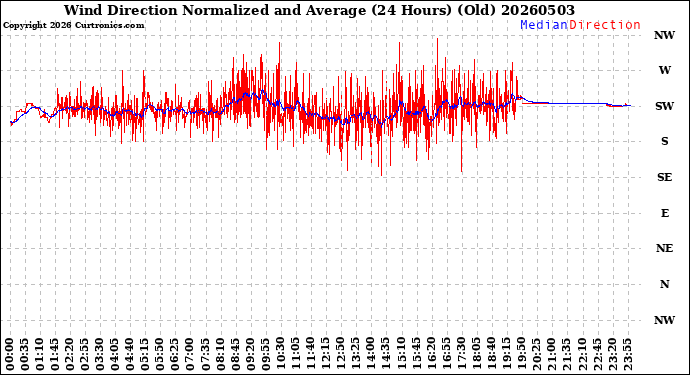Screen dimensions: 690x375
Task: Click the 23:20 time axis label
Action: [x=612, y=355]
